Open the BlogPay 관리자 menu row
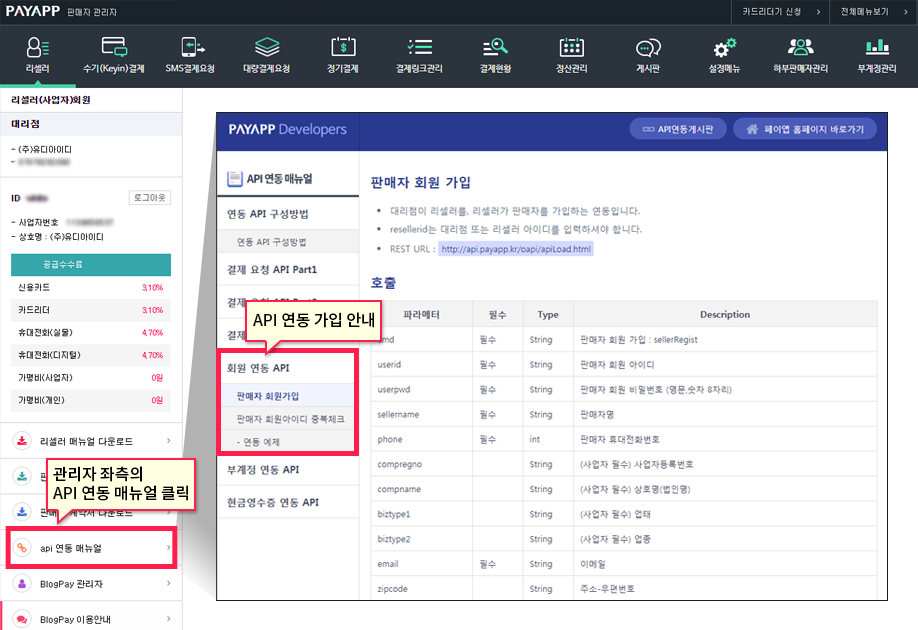918x630 pixels. tap(91, 583)
